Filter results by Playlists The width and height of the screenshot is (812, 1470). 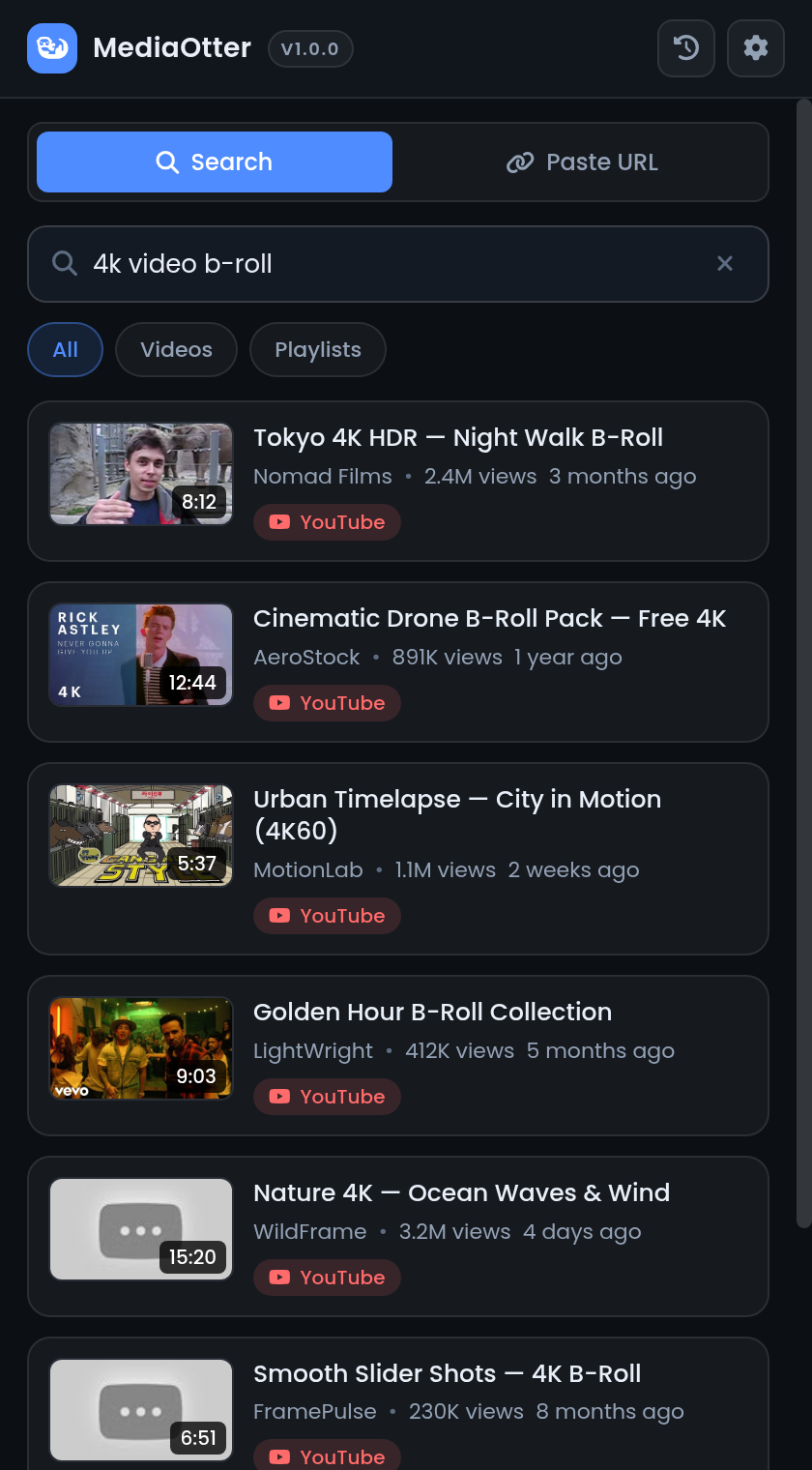coord(318,349)
